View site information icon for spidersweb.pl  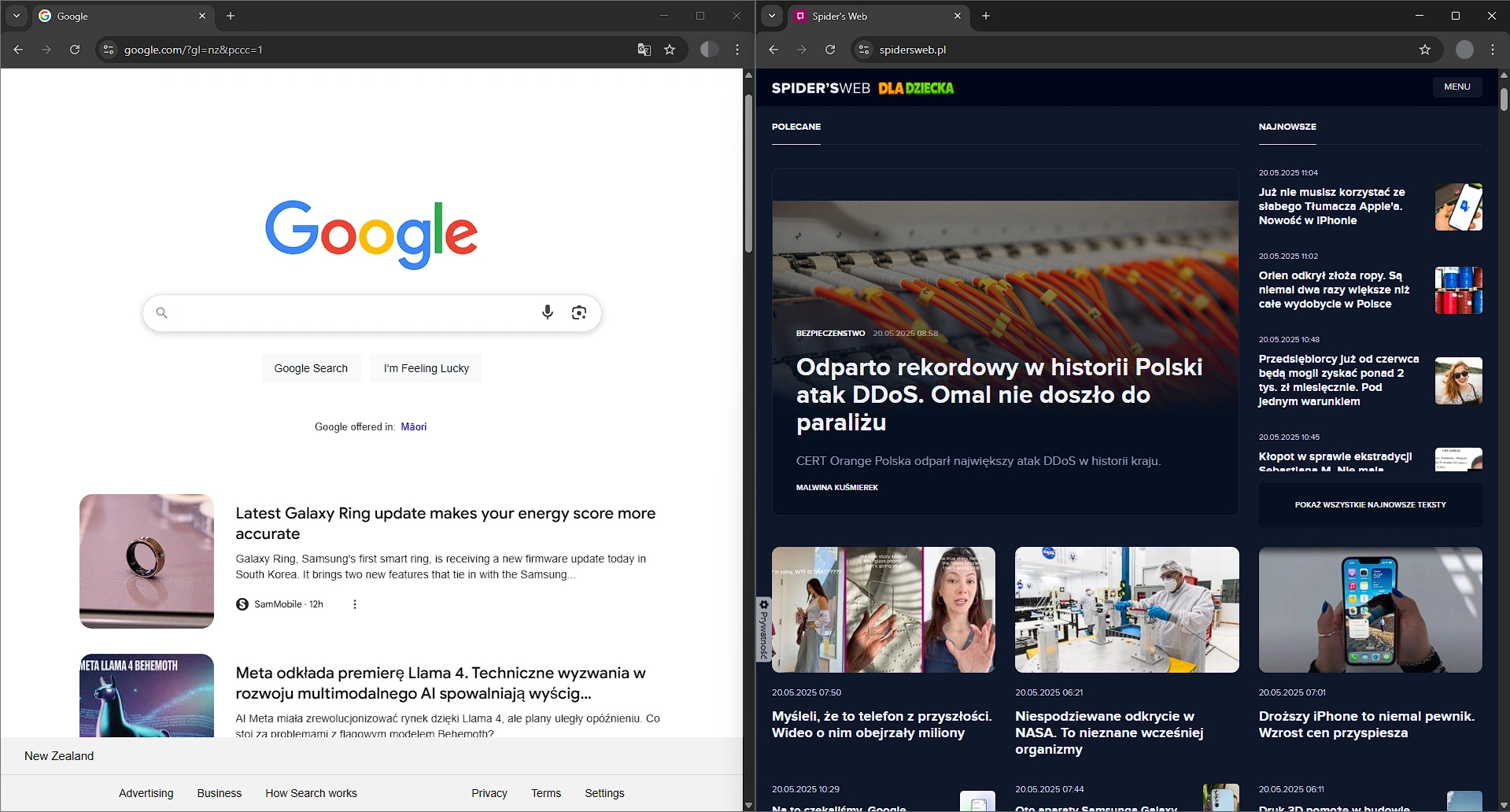tap(864, 50)
